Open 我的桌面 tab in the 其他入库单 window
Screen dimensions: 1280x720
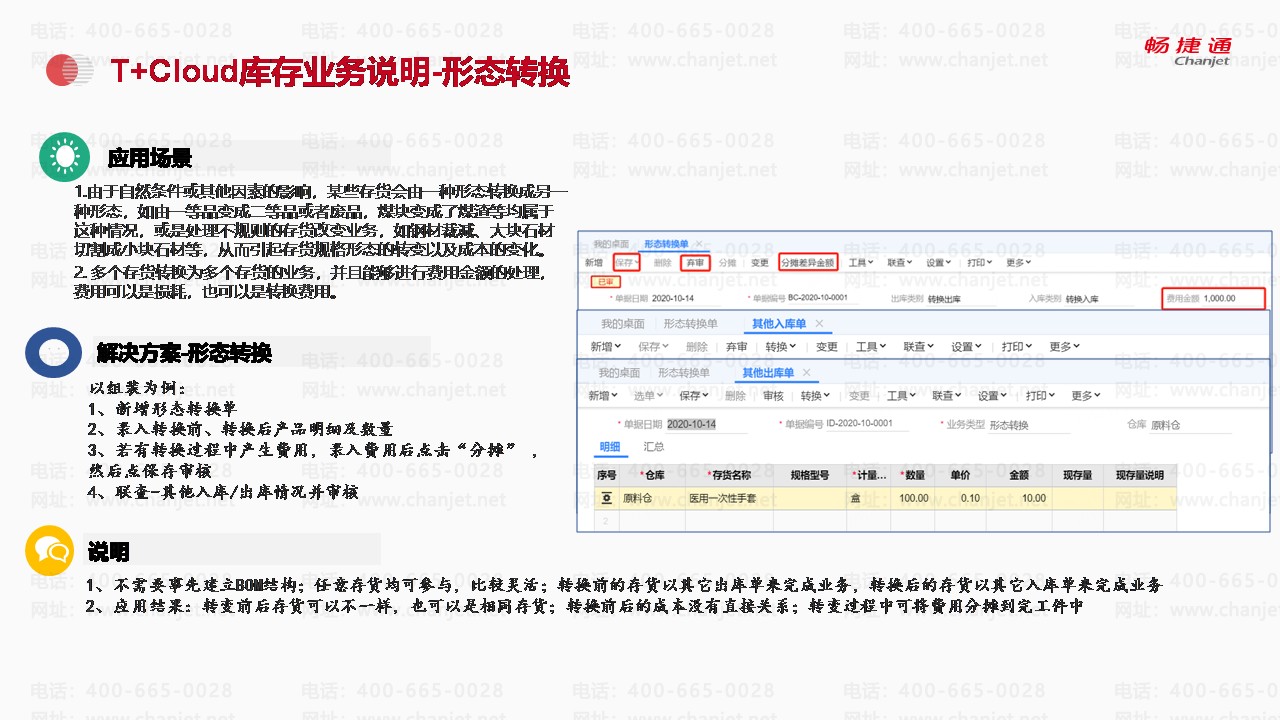[622, 323]
